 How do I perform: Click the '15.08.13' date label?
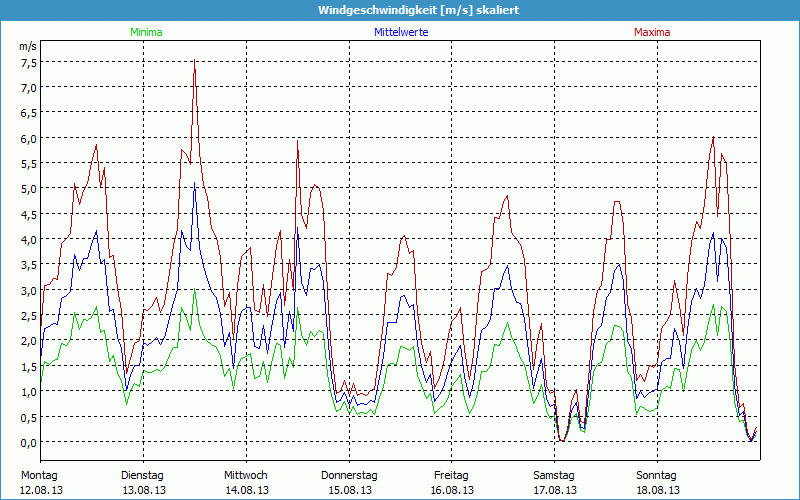point(350,490)
